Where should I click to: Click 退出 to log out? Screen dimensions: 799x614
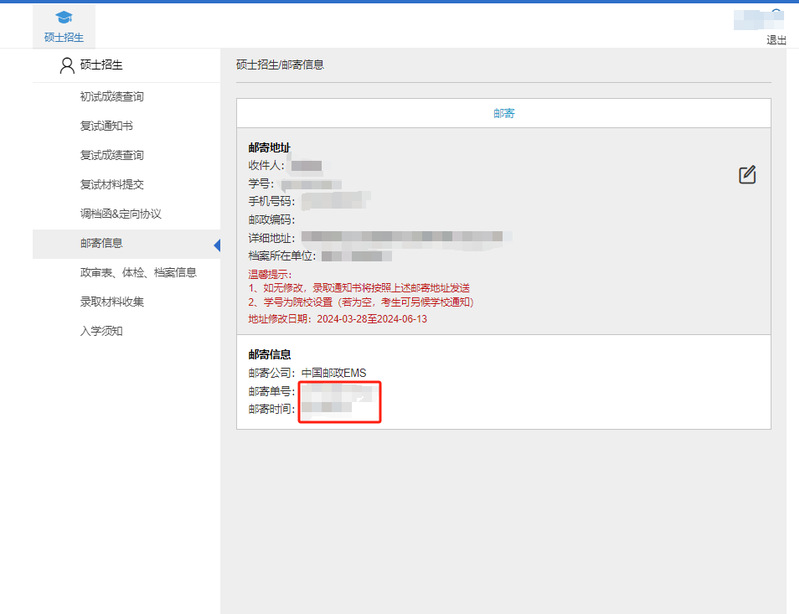776,40
